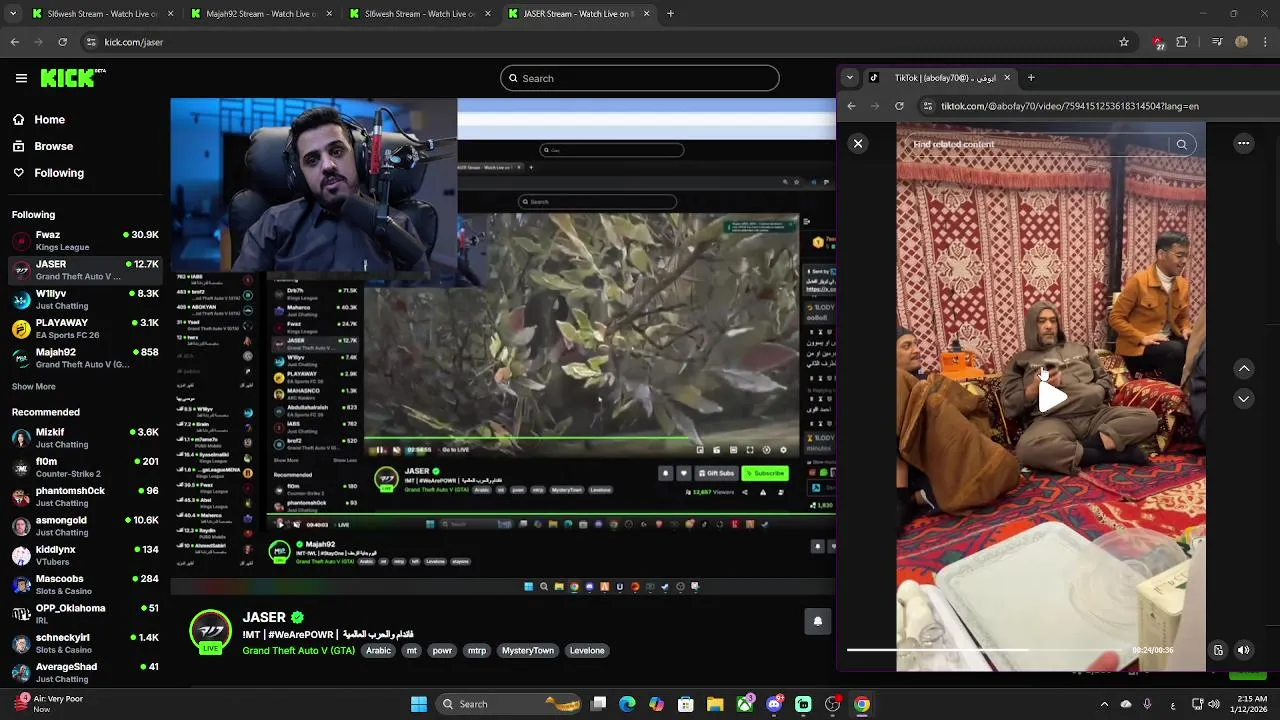
Task: Open the Kick hamburger menu
Action: tap(21, 78)
